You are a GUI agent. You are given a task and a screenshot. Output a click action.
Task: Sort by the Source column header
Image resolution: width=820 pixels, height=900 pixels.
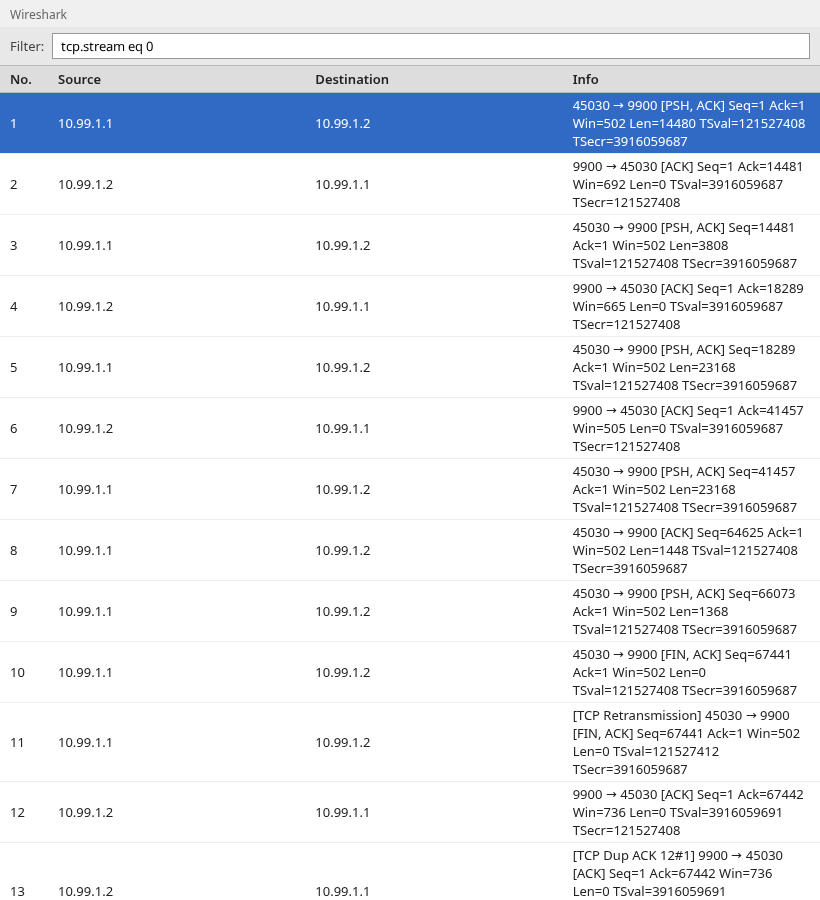79,79
